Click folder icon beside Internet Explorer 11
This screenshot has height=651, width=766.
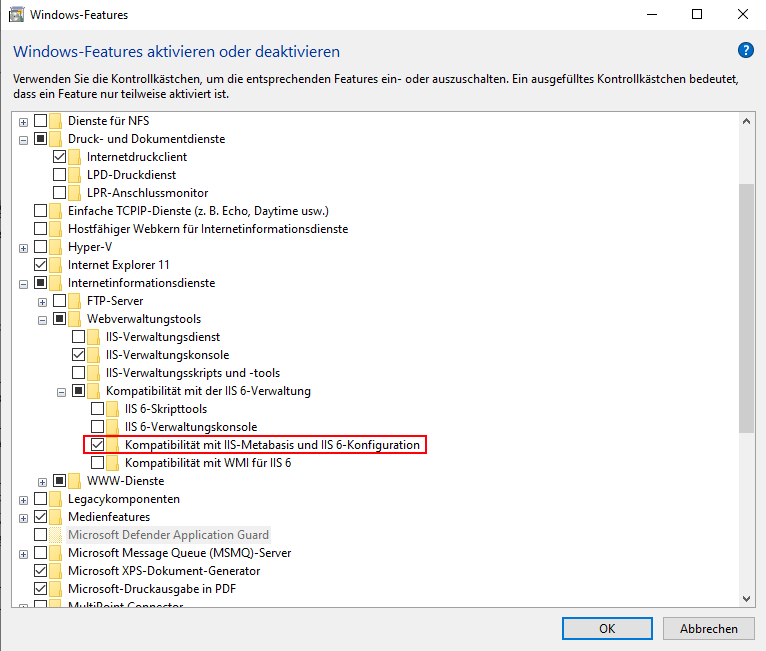(x=57, y=265)
